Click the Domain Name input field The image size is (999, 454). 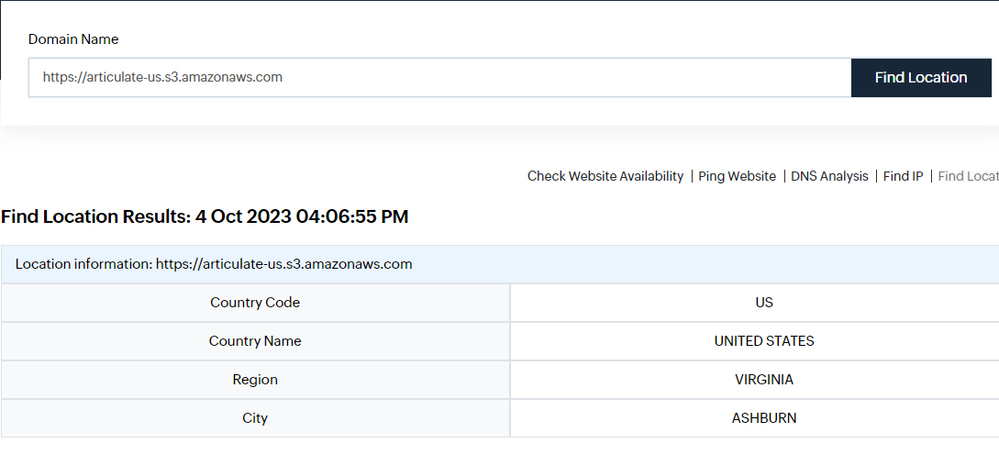point(439,77)
